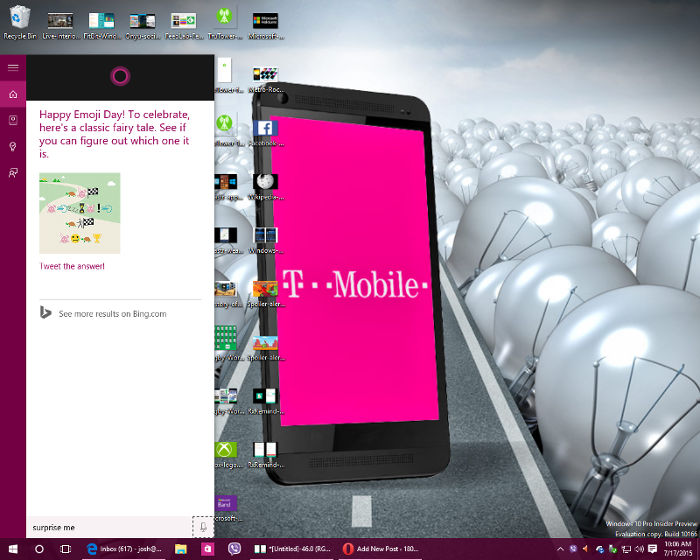Open Task View from taskbar
Viewport: 700px width, 560px height.
click(x=66, y=549)
